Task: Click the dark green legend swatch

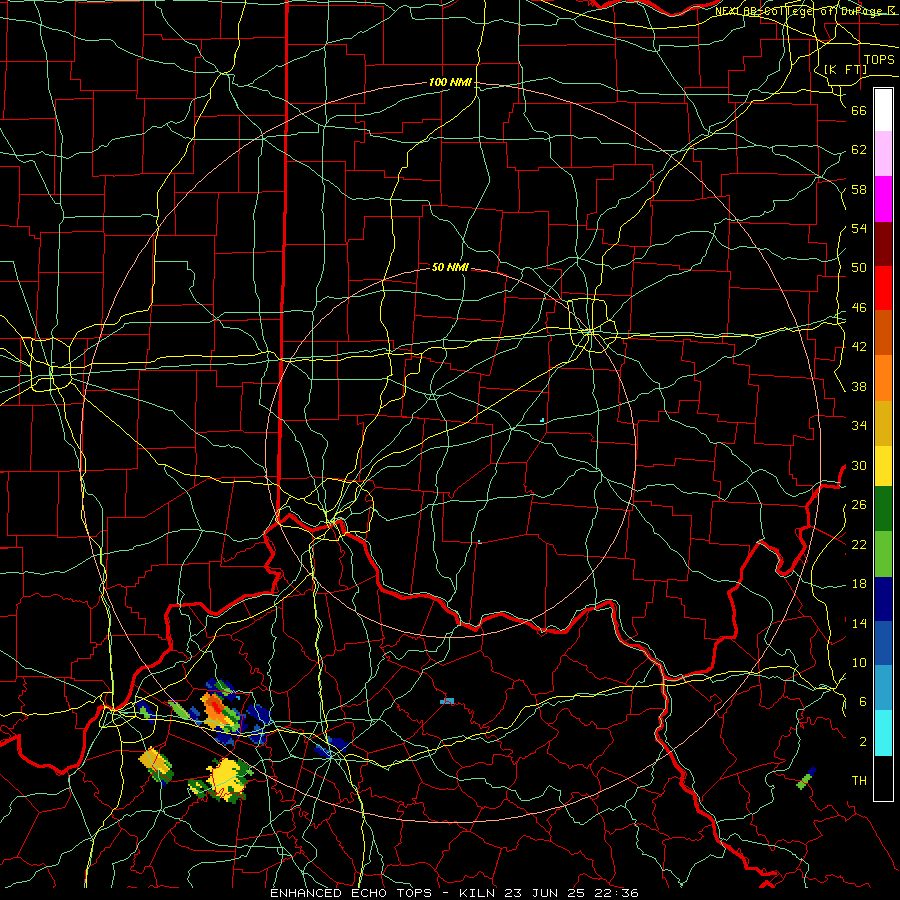Action: coord(883,509)
